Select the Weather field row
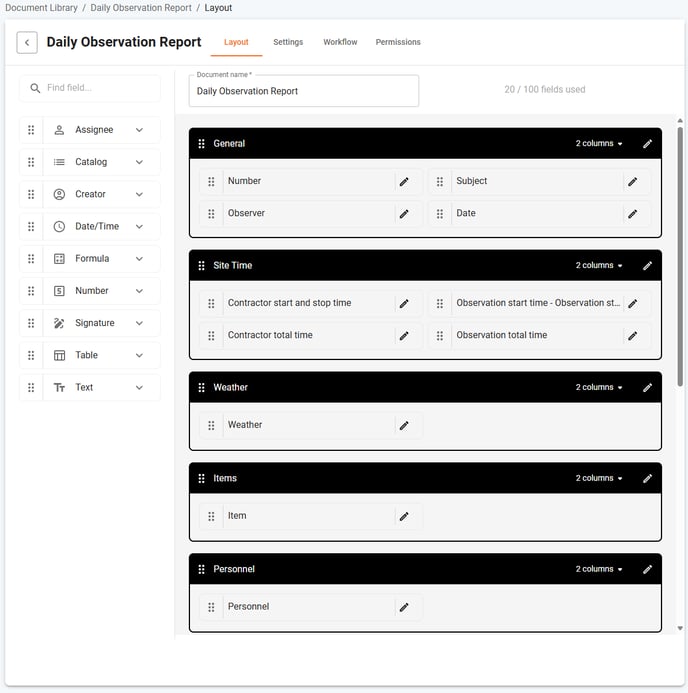The width and height of the screenshot is (688, 693). tap(311, 425)
